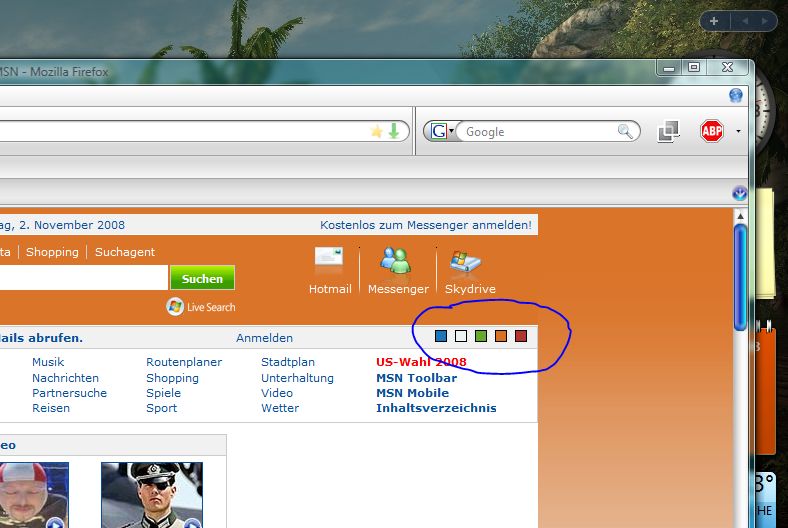788x528 pixels.
Task: Select the red color theme swatch
Action: click(x=521, y=336)
